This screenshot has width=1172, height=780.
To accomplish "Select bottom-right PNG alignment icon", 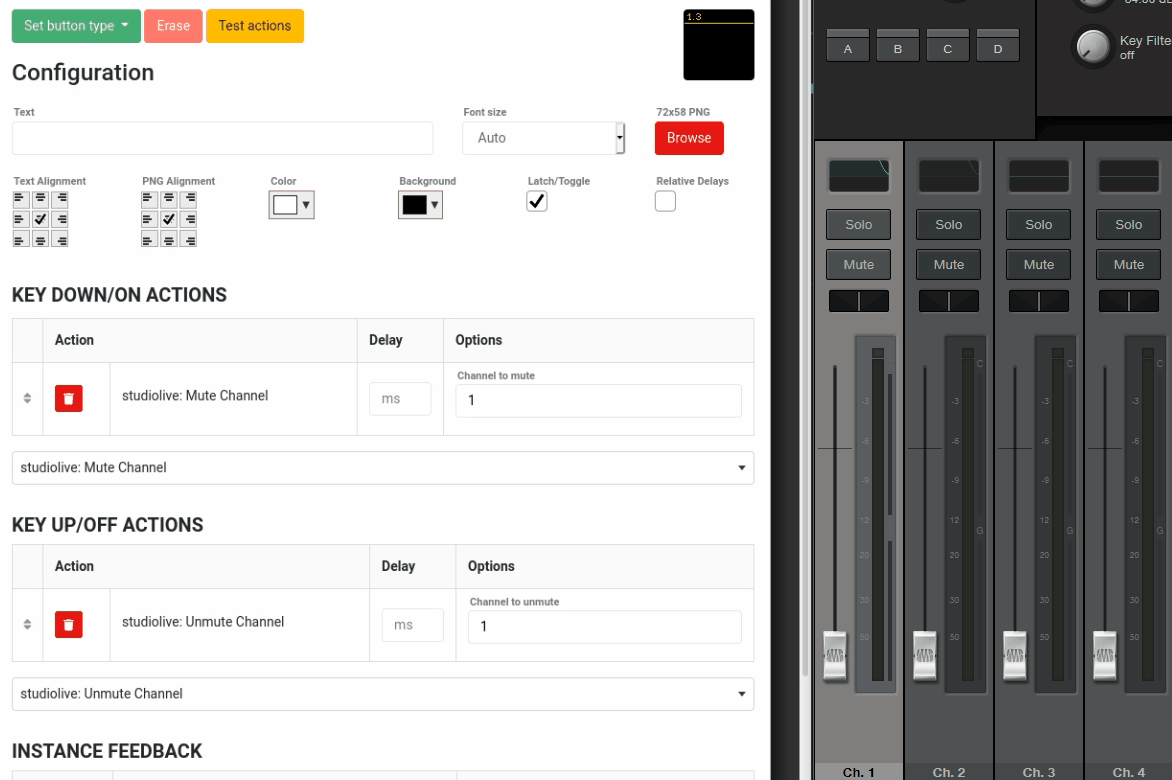I will (x=190, y=239).
